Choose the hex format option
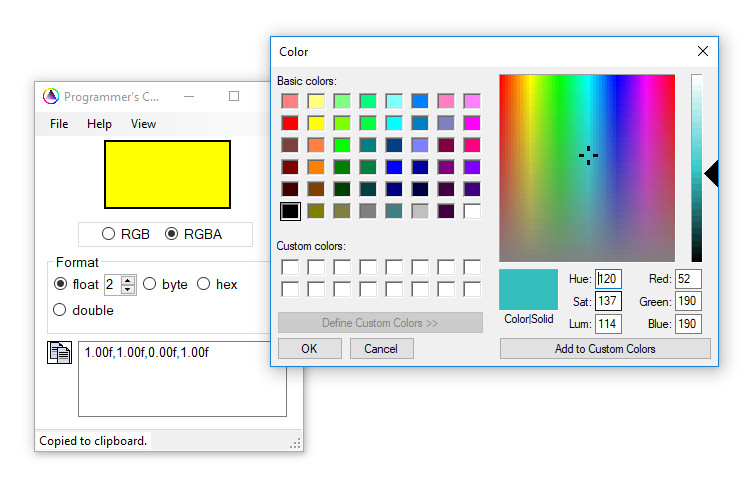This screenshot has height=483, width=751. [x=217, y=284]
